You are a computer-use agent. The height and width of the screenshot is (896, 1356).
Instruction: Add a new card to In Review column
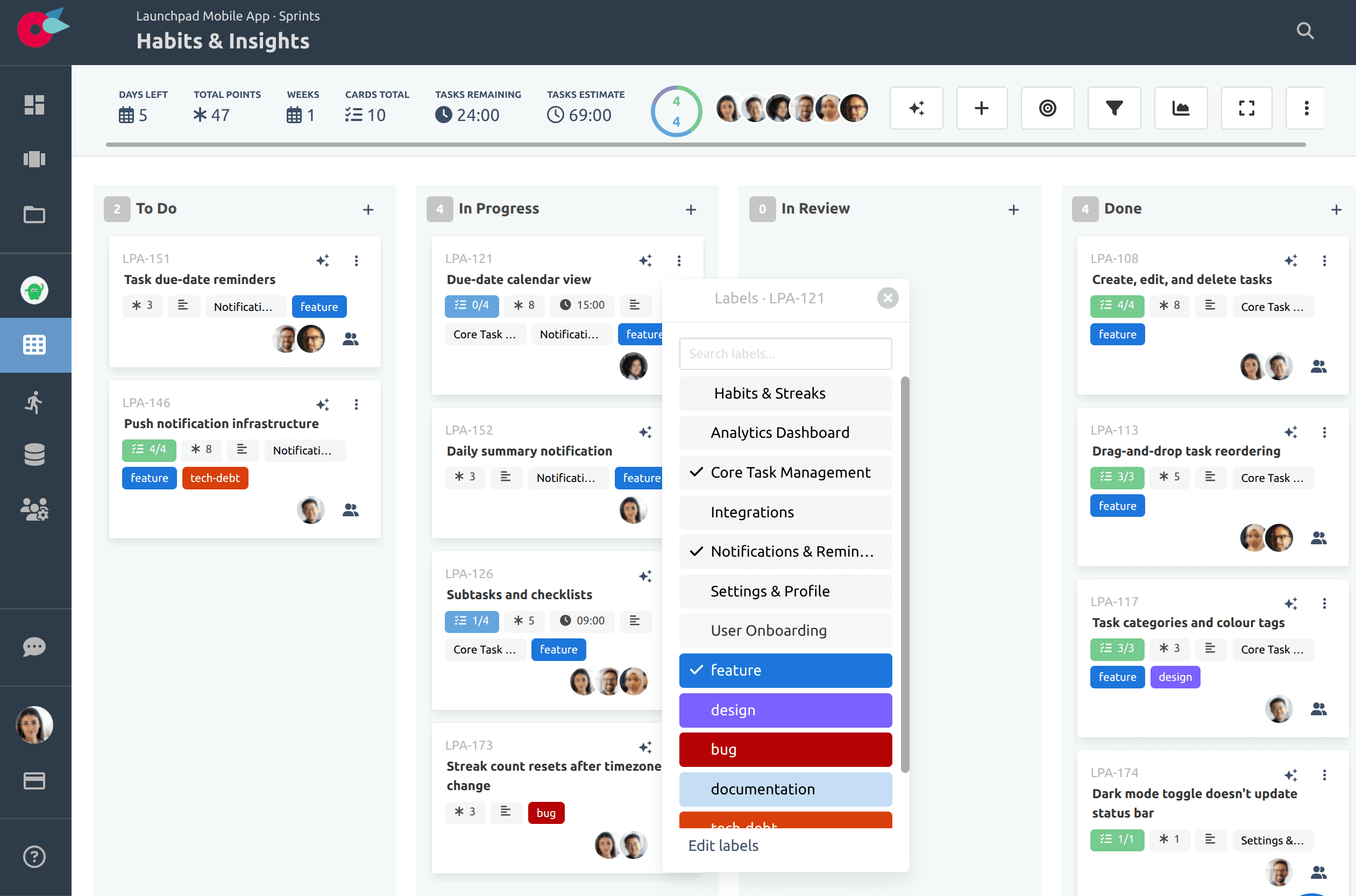[1014, 209]
